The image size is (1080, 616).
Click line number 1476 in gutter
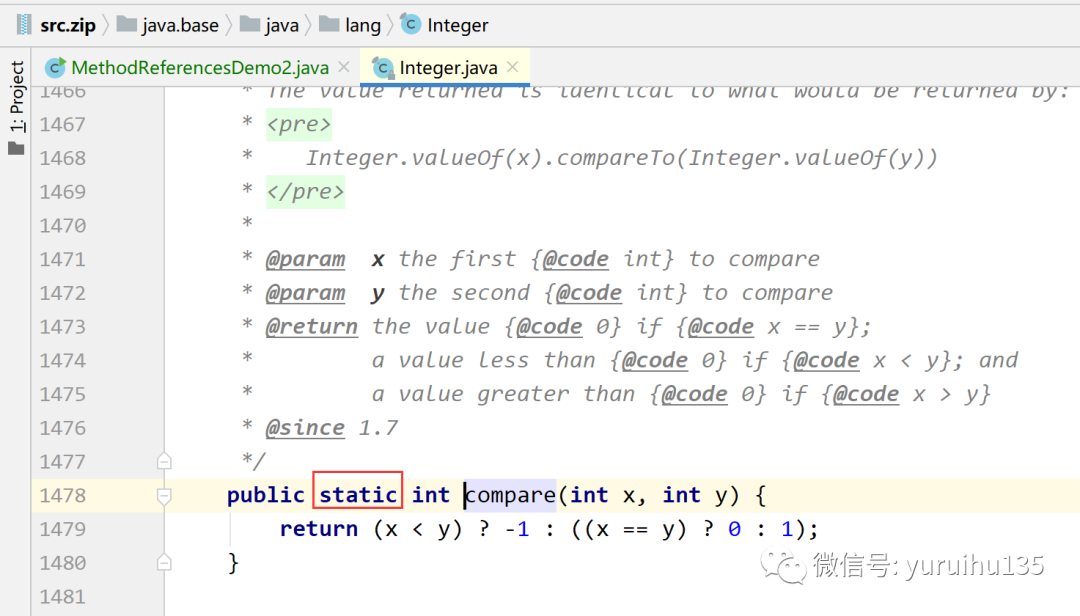pyautogui.click(x=63, y=428)
